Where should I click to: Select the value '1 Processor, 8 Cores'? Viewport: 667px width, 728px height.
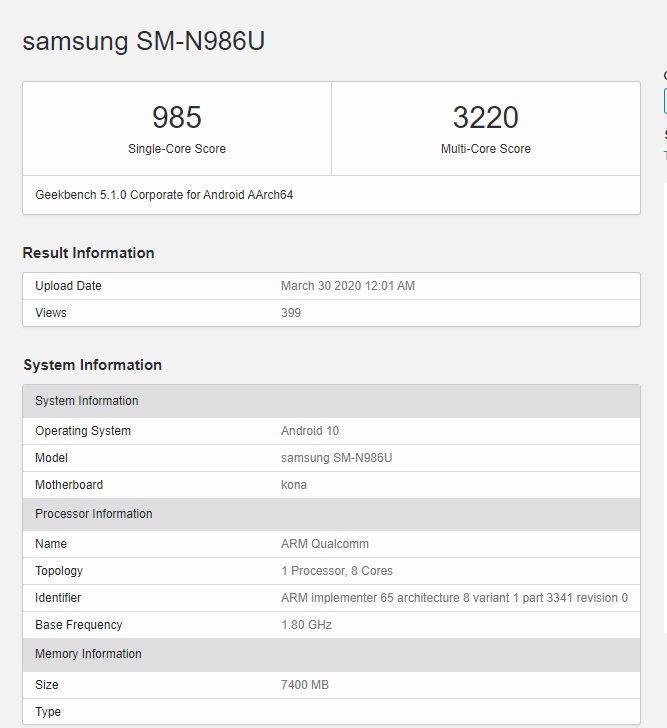point(337,571)
